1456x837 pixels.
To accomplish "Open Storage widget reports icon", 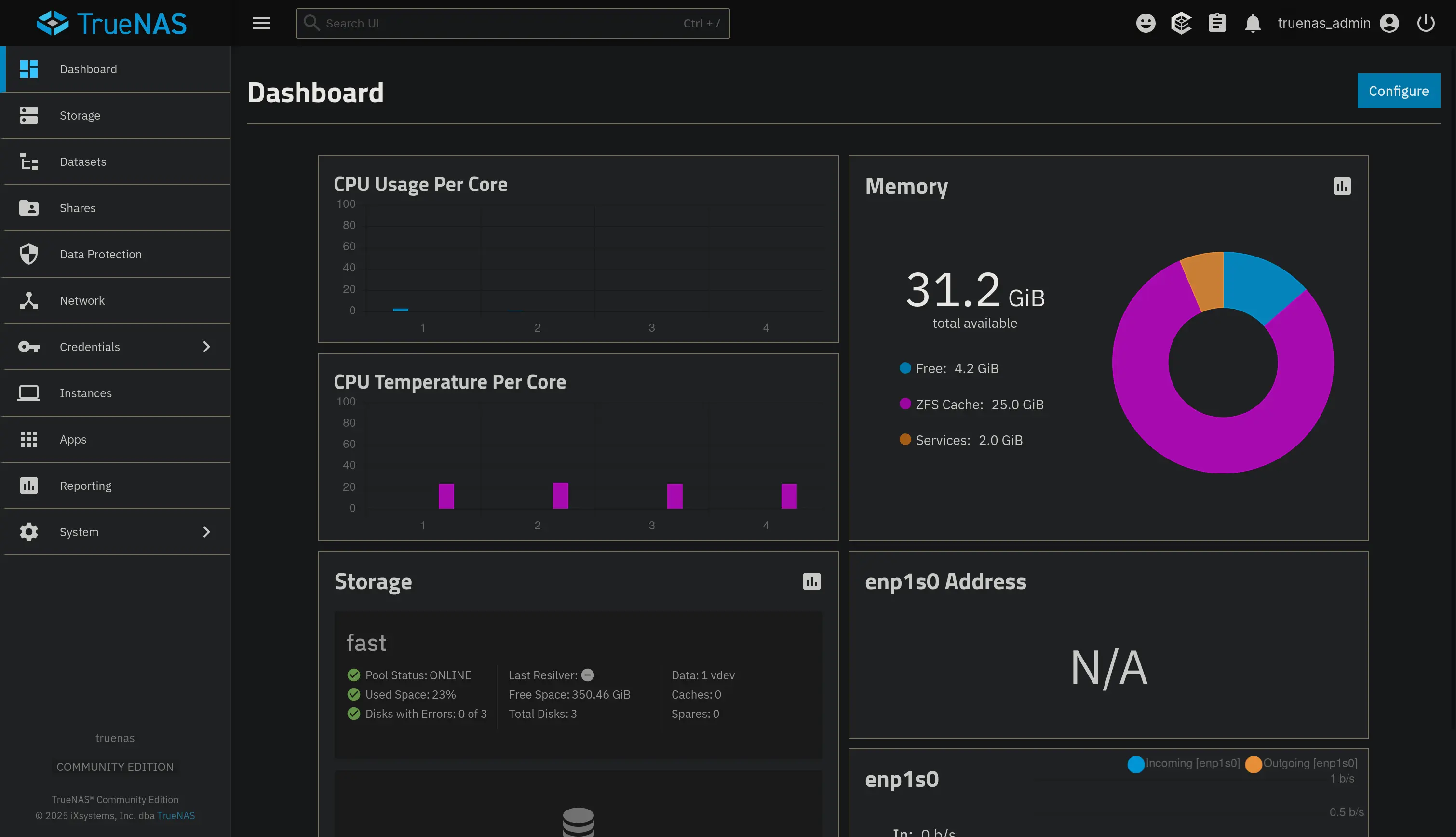I will 811,581.
